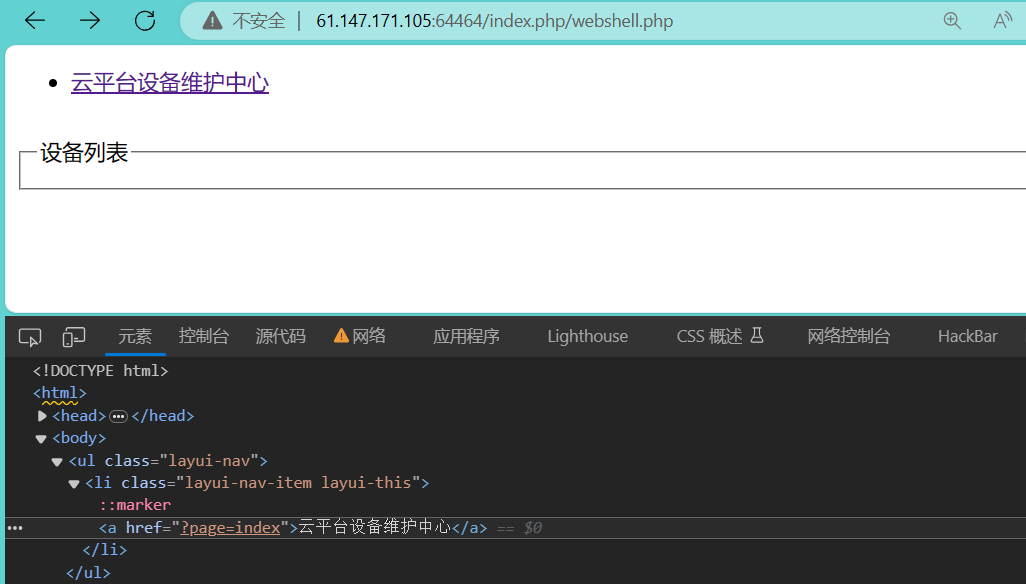Screen dimensions: 1026x584
Task: Go back to the previous page
Action: pos(34,19)
